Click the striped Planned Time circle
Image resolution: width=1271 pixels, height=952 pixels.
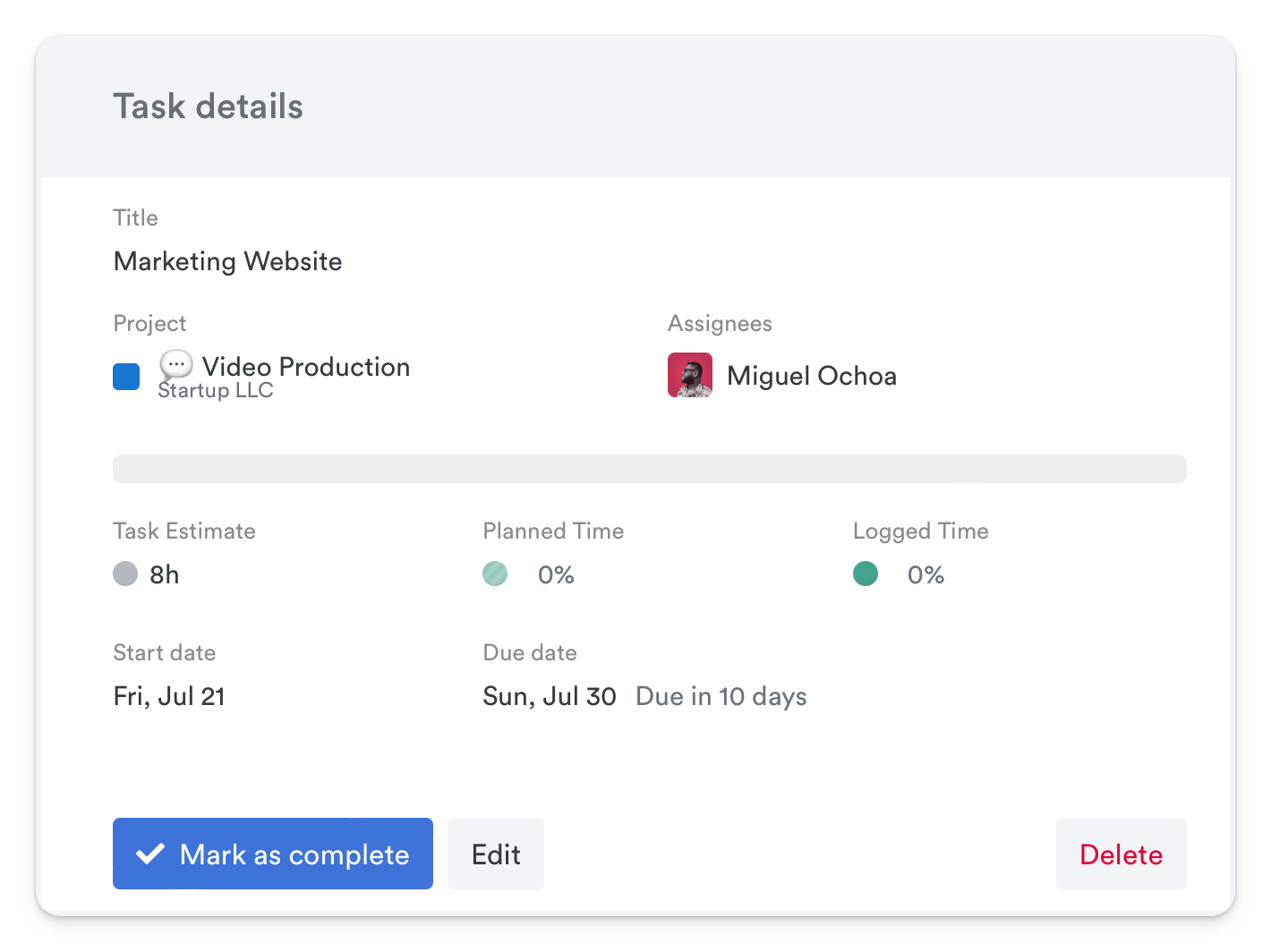pos(495,574)
